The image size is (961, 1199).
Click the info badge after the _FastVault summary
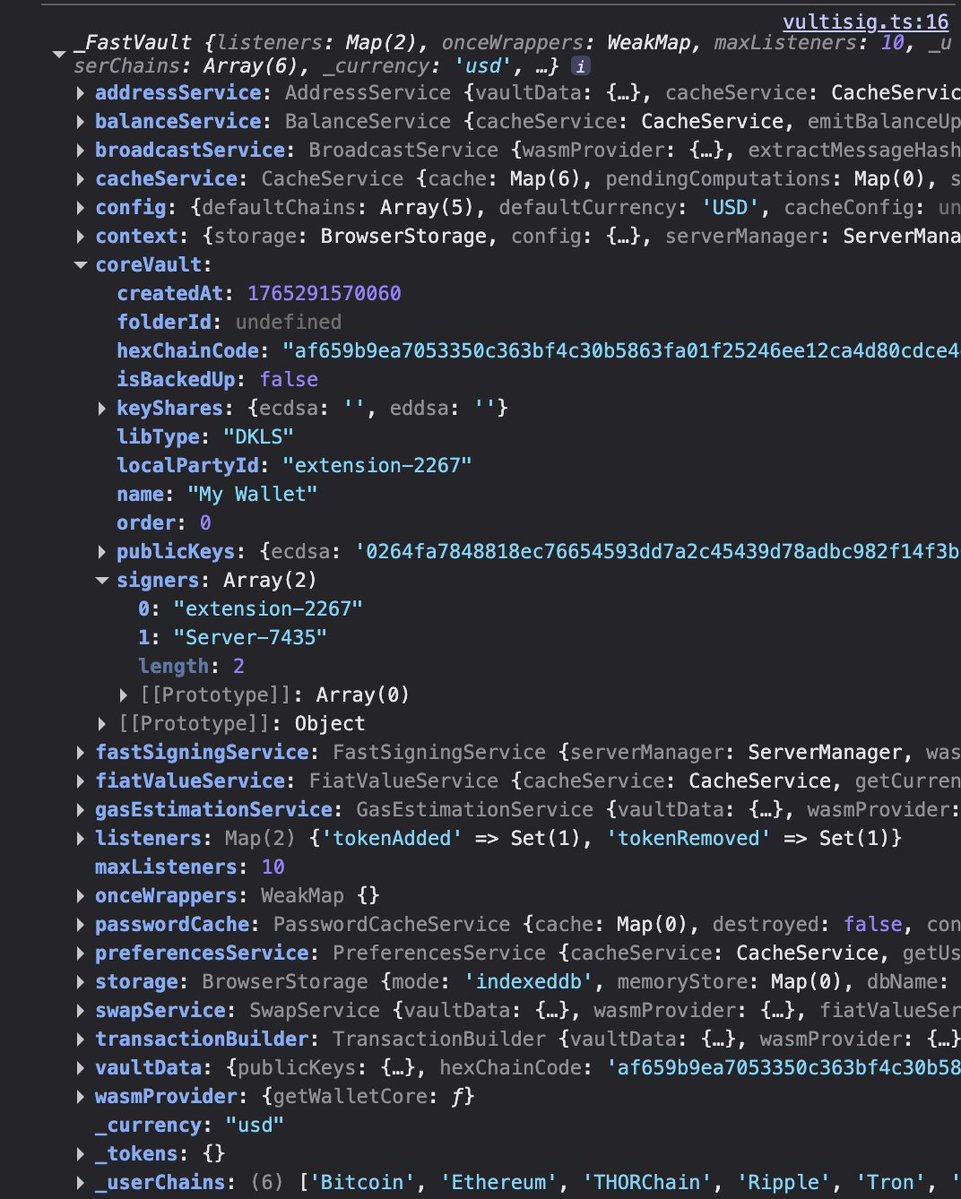(580, 67)
